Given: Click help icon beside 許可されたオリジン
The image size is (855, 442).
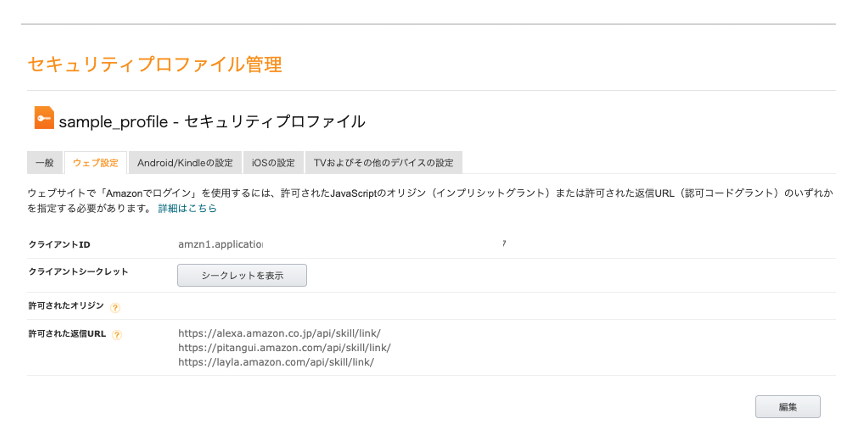Looking at the screenshot, I should [x=115, y=308].
